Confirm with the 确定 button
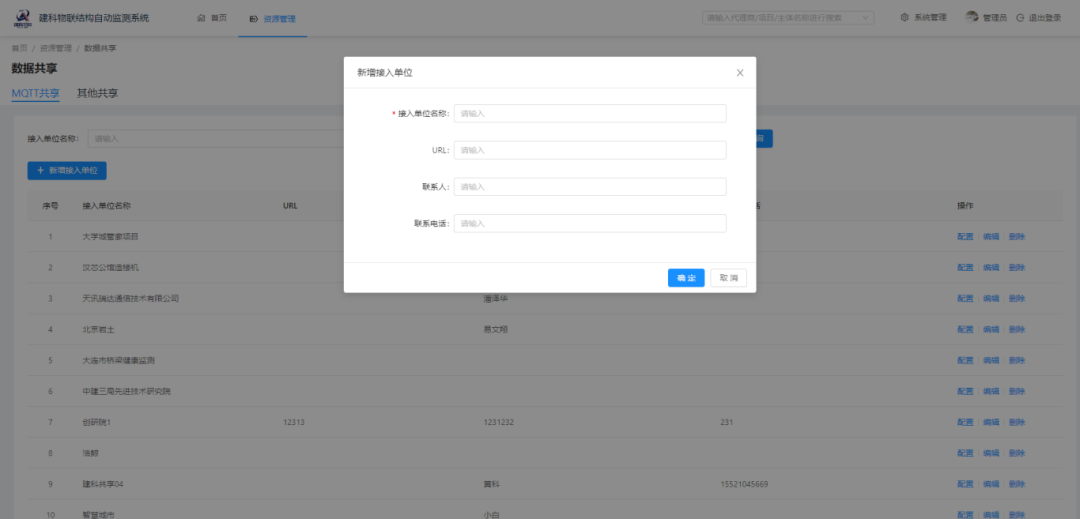This screenshot has height=519, width=1080. point(686,278)
